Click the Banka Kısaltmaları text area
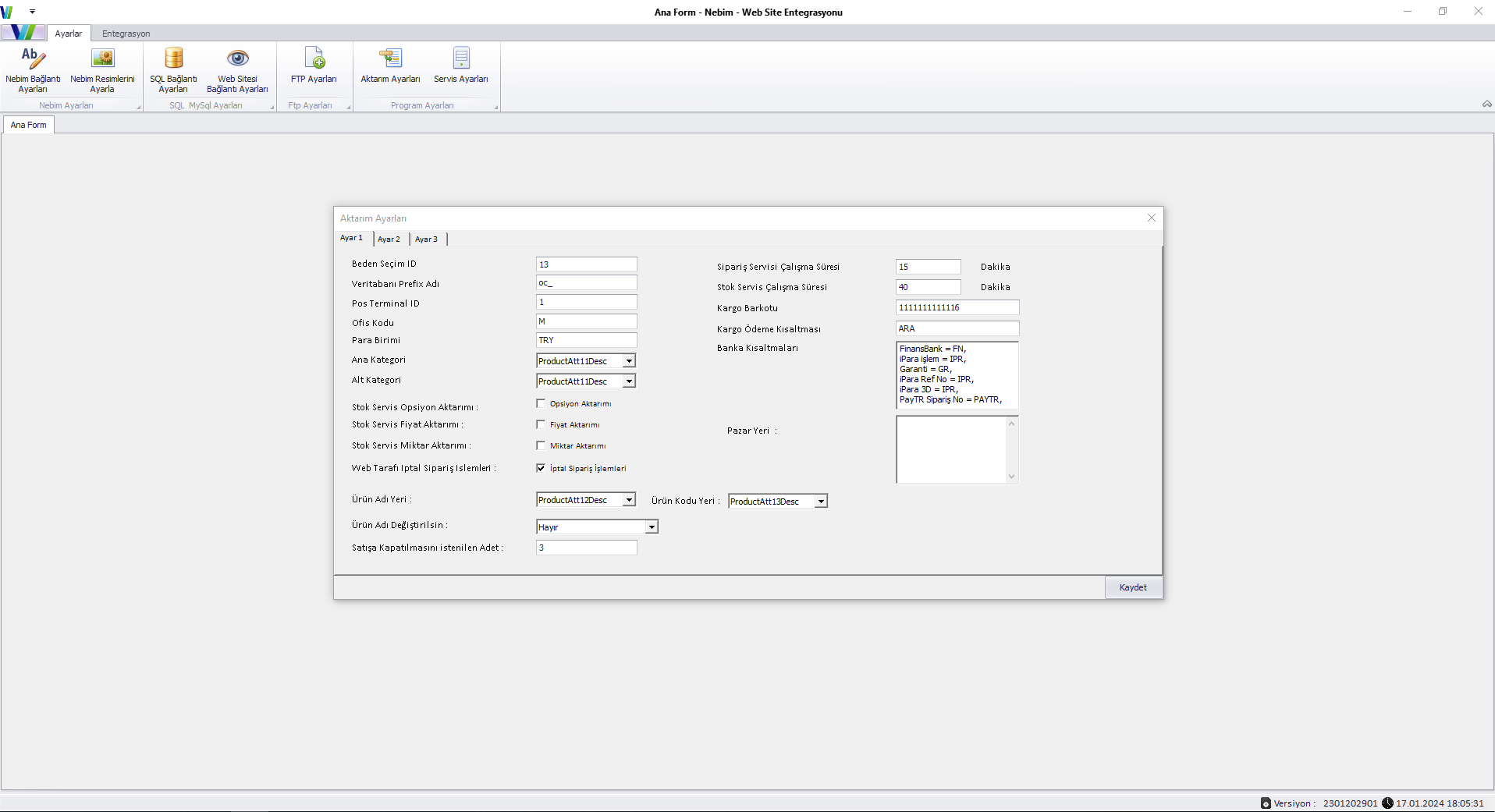1495x812 pixels. [957, 375]
